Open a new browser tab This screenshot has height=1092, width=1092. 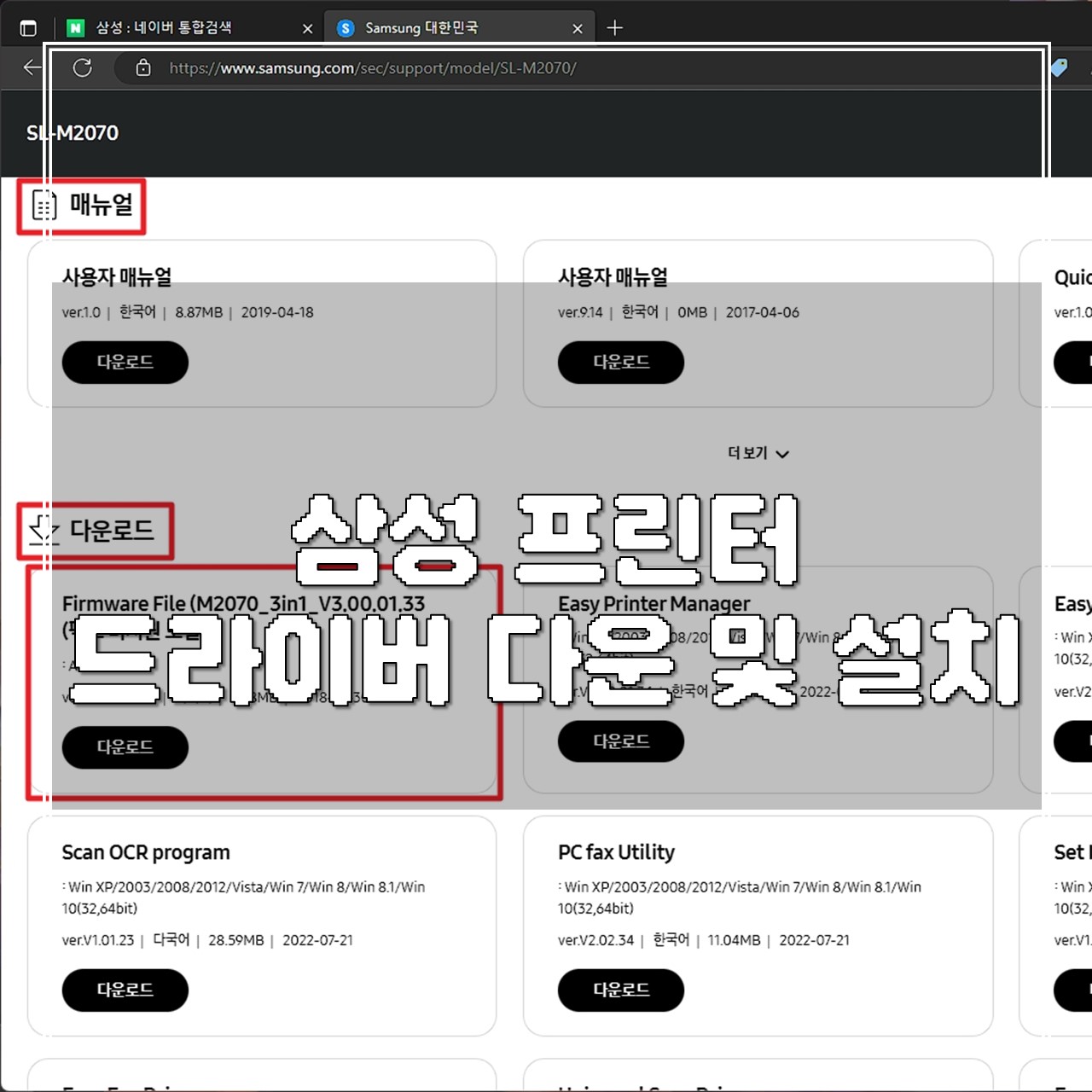[x=614, y=28]
